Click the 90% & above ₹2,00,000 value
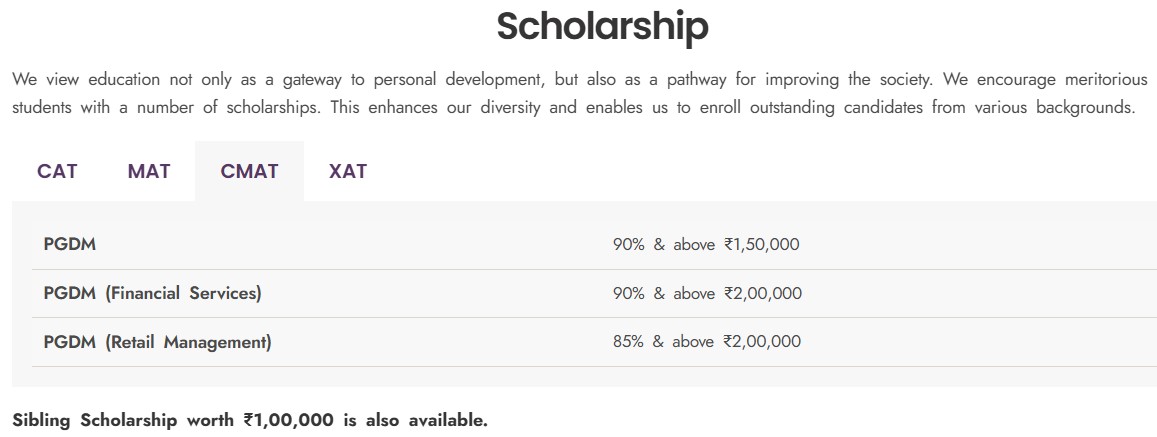 tap(707, 293)
